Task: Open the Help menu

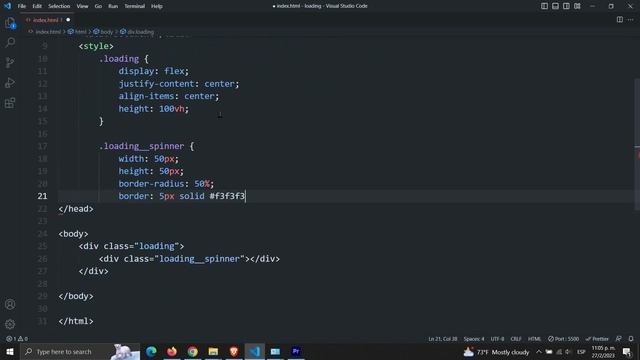Action: (x=157, y=6)
